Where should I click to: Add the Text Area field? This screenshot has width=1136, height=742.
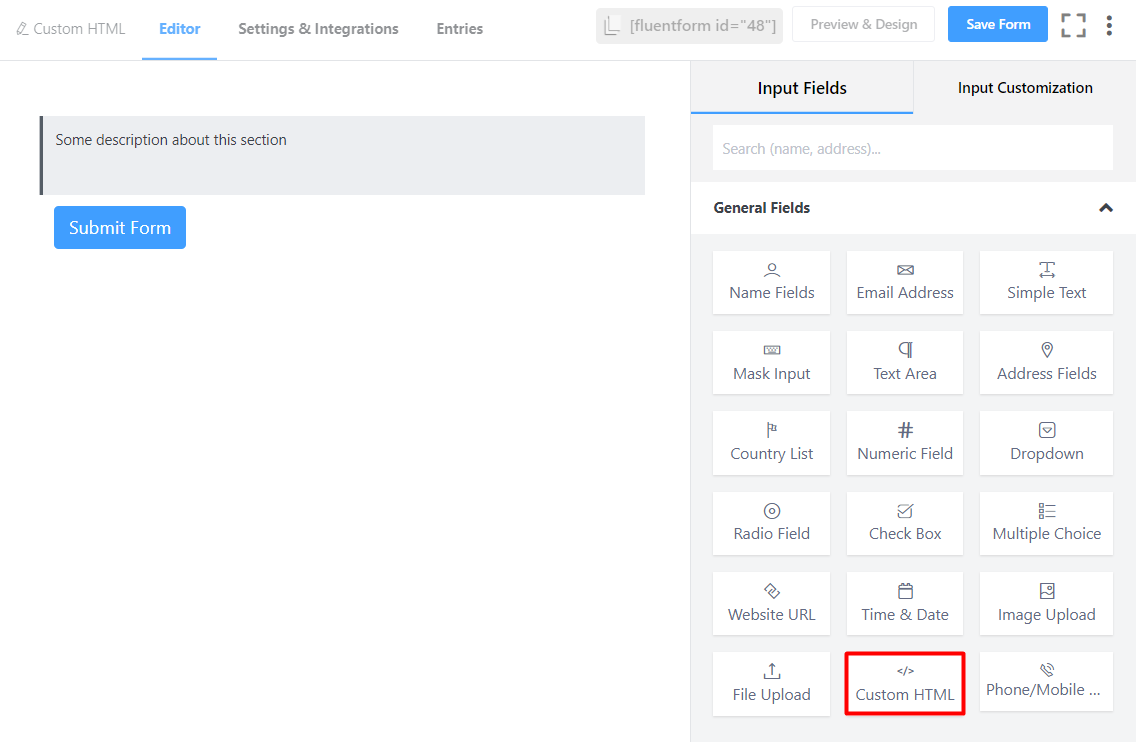905,363
